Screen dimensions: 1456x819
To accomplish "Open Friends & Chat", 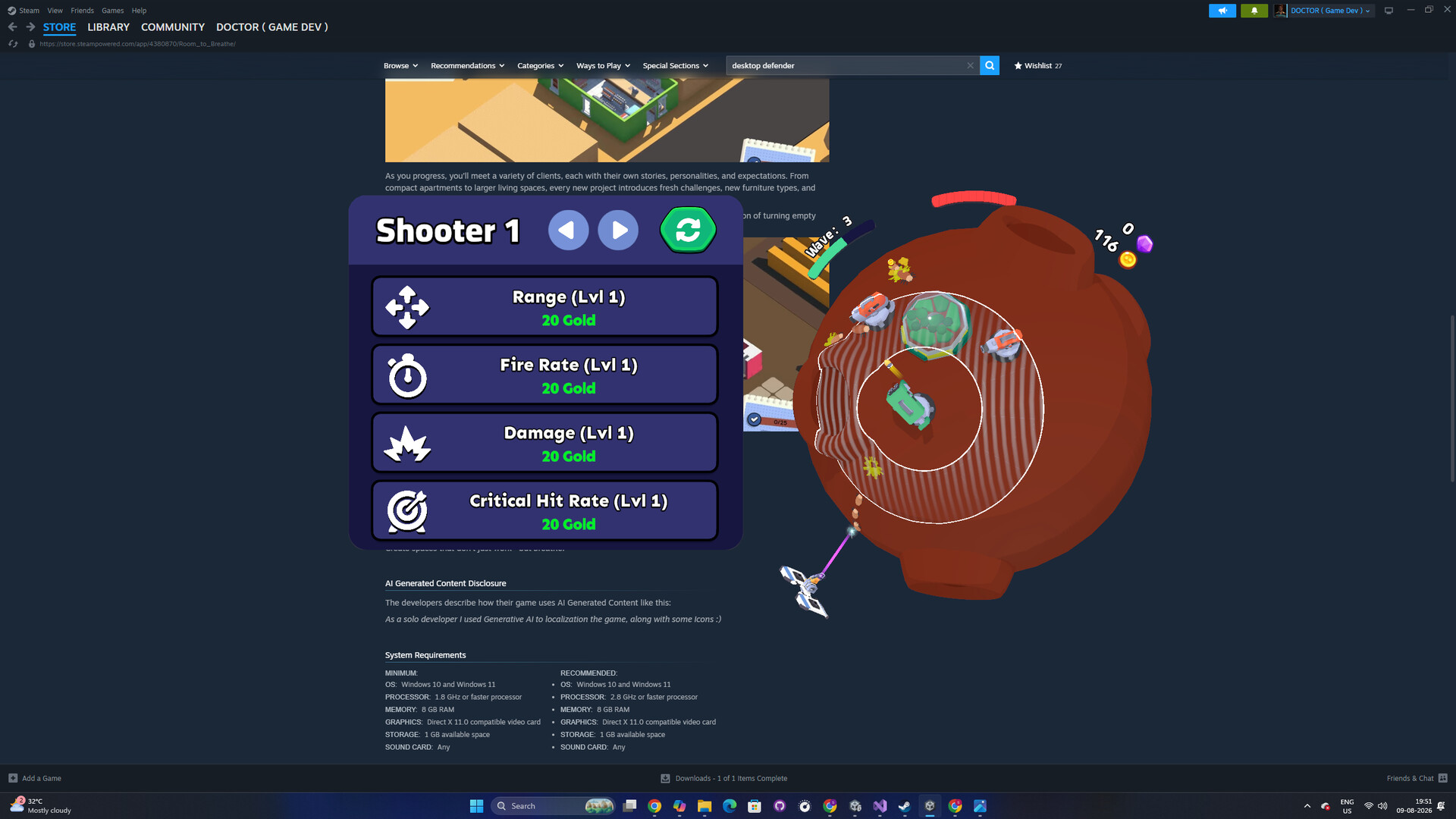I will tap(1417, 778).
